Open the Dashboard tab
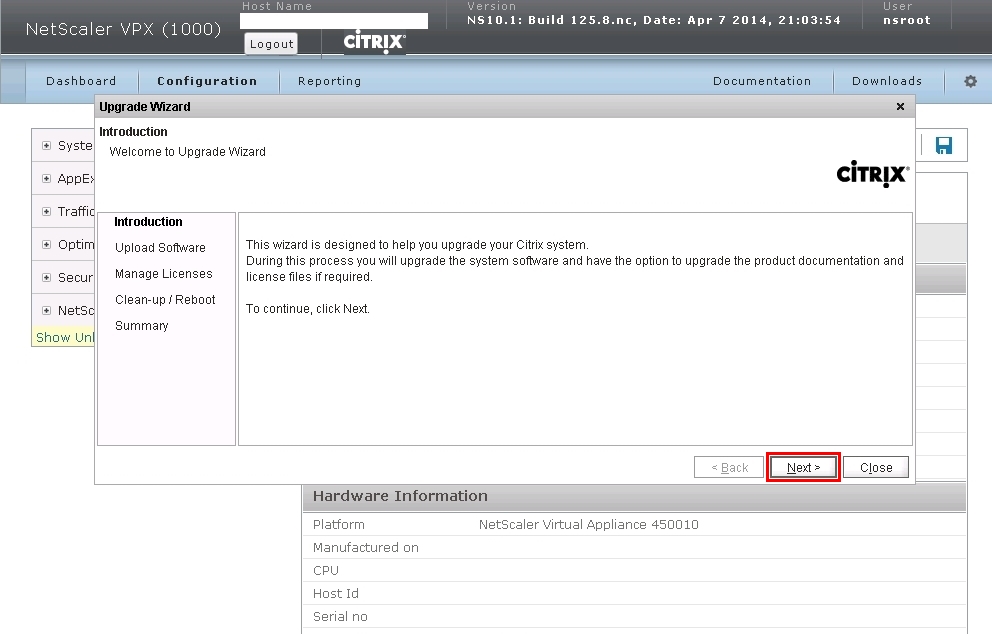 pyautogui.click(x=81, y=81)
